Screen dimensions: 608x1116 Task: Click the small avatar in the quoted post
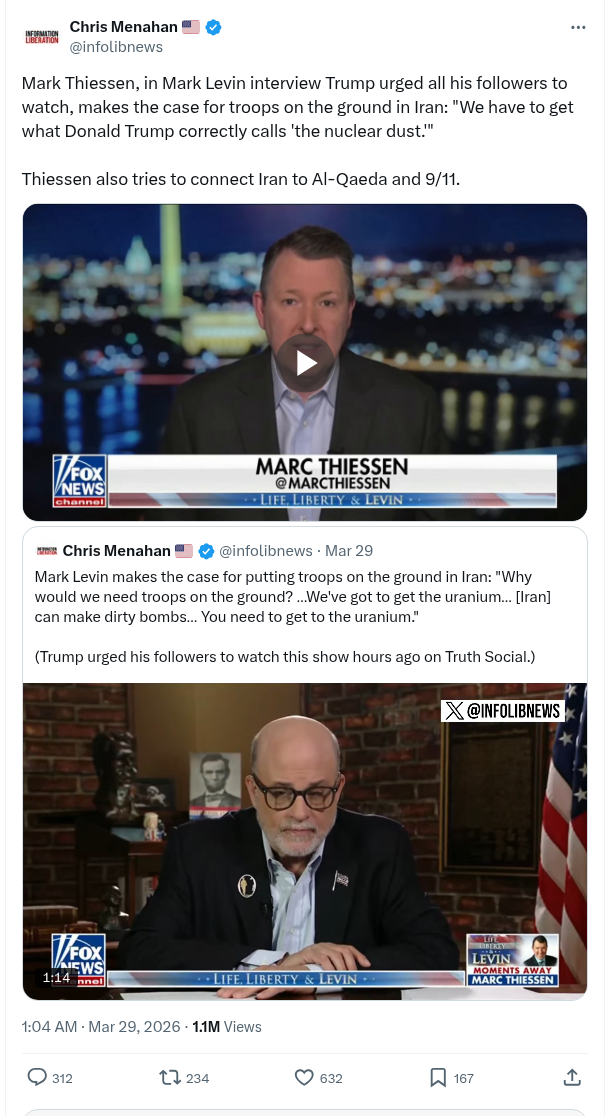coord(46,551)
